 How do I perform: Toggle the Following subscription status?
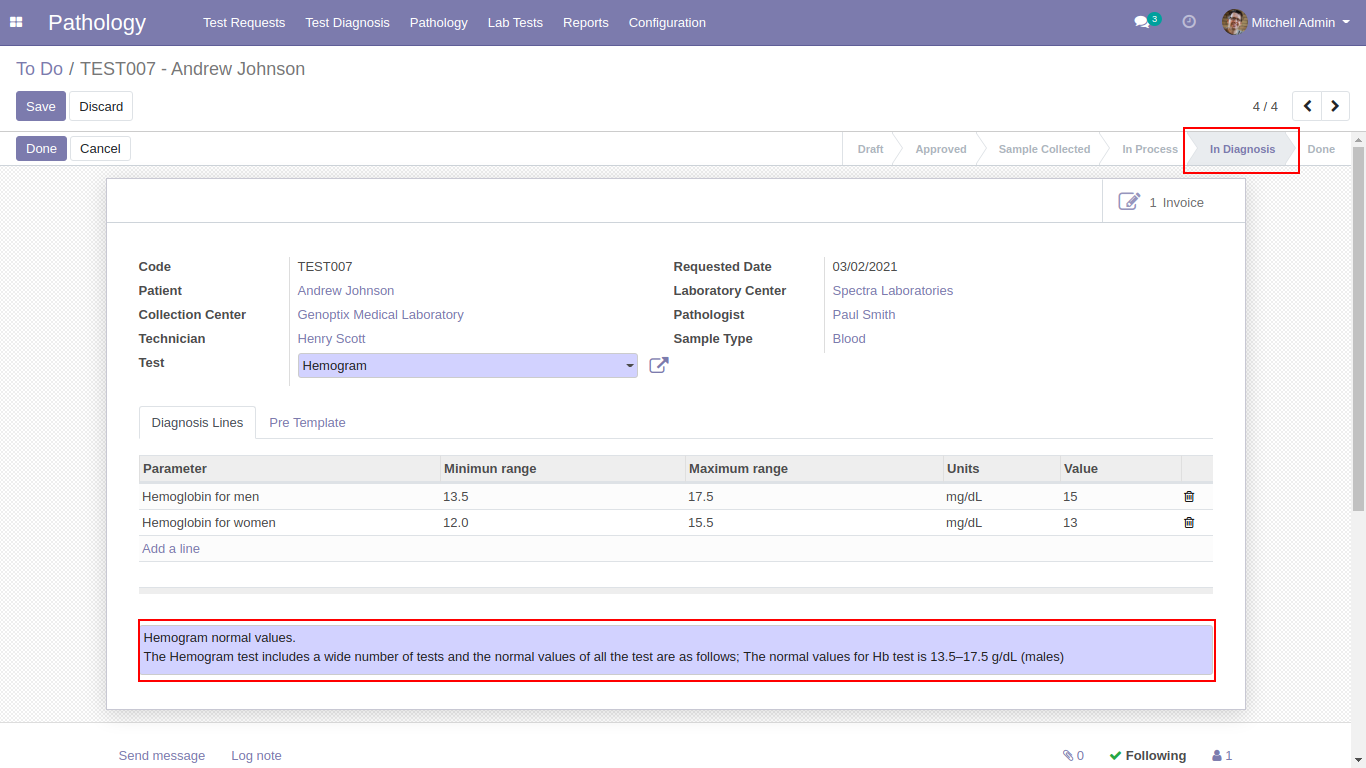click(x=1147, y=756)
